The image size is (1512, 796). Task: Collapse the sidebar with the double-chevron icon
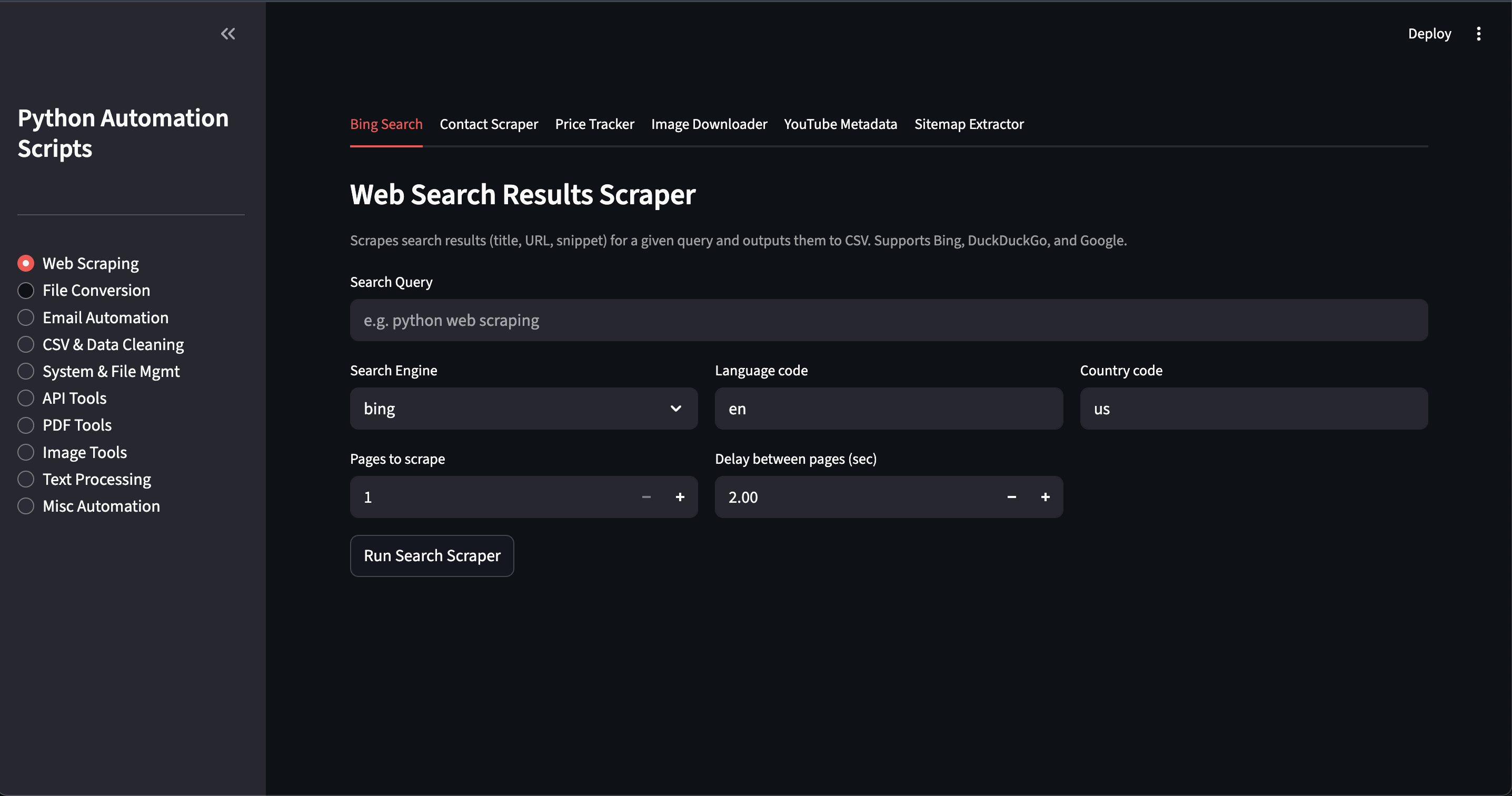pyautogui.click(x=228, y=34)
